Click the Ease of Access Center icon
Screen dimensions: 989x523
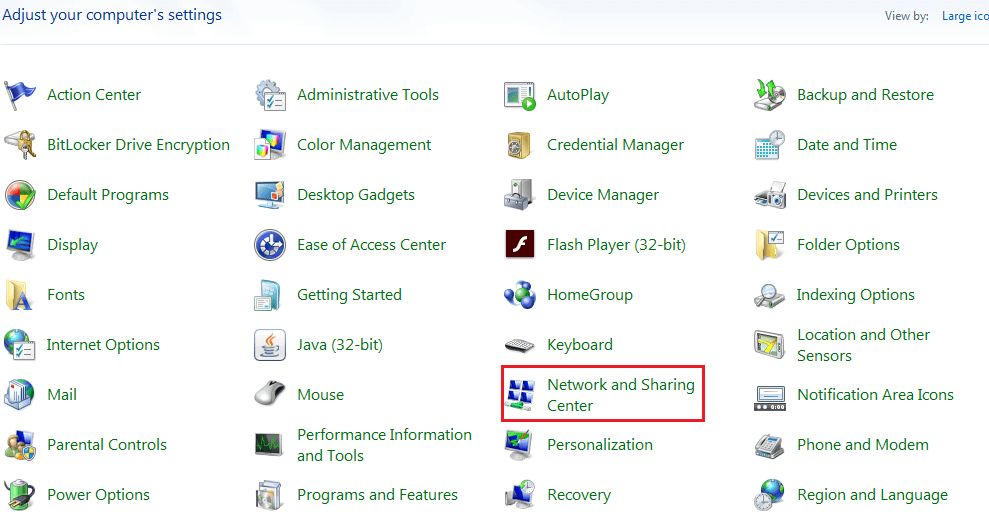point(270,245)
